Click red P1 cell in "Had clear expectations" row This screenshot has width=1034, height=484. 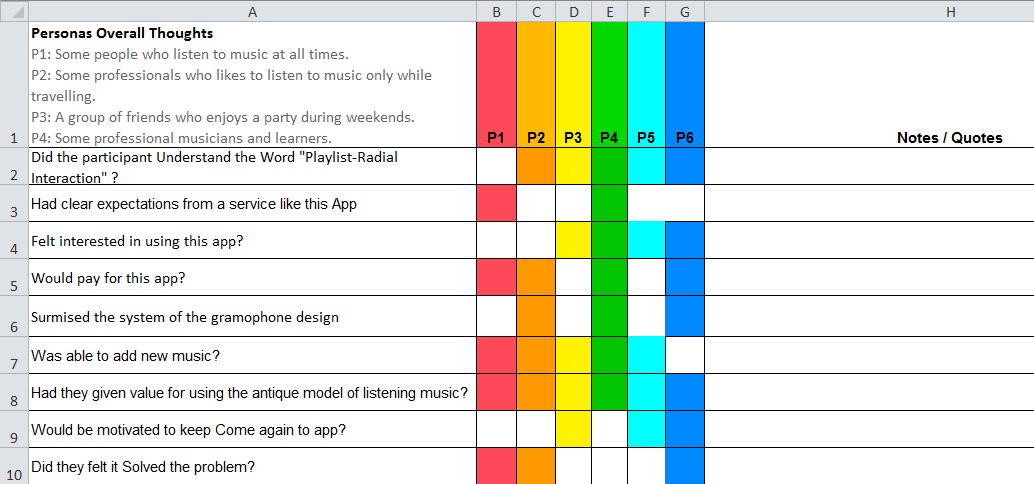[496, 203]
